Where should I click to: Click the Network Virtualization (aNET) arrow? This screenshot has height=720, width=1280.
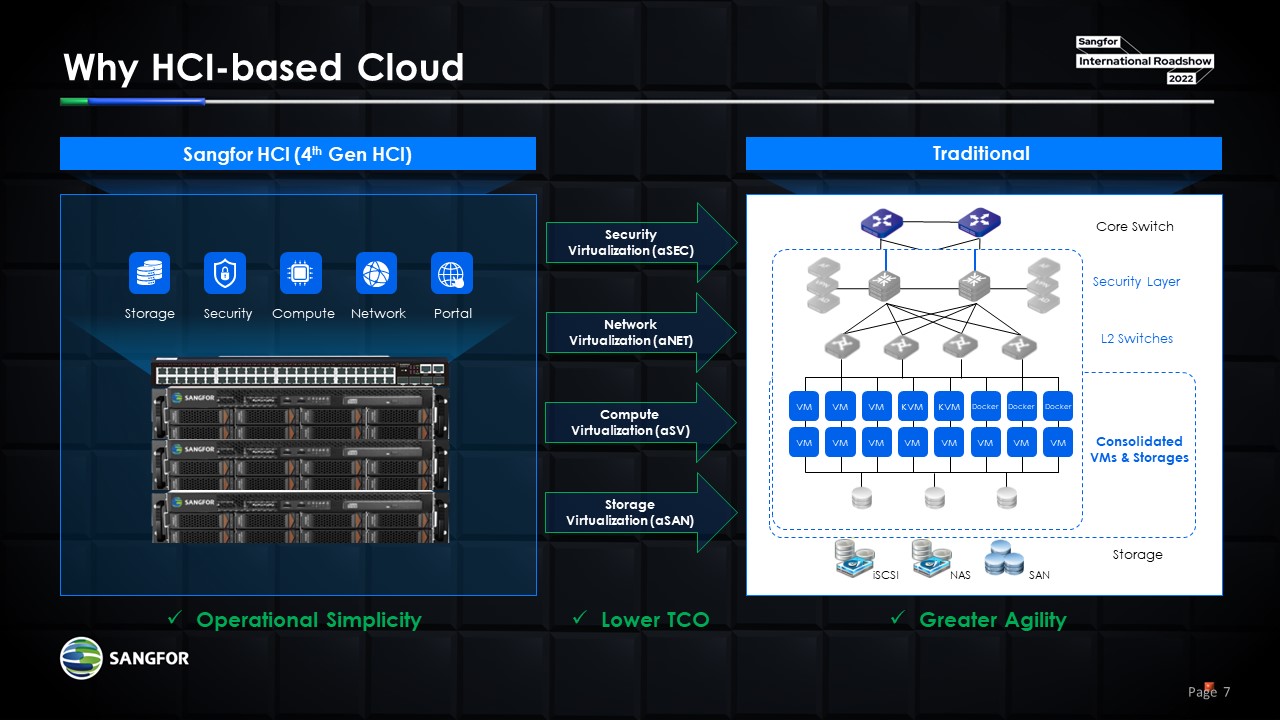[x=640, y=333]
